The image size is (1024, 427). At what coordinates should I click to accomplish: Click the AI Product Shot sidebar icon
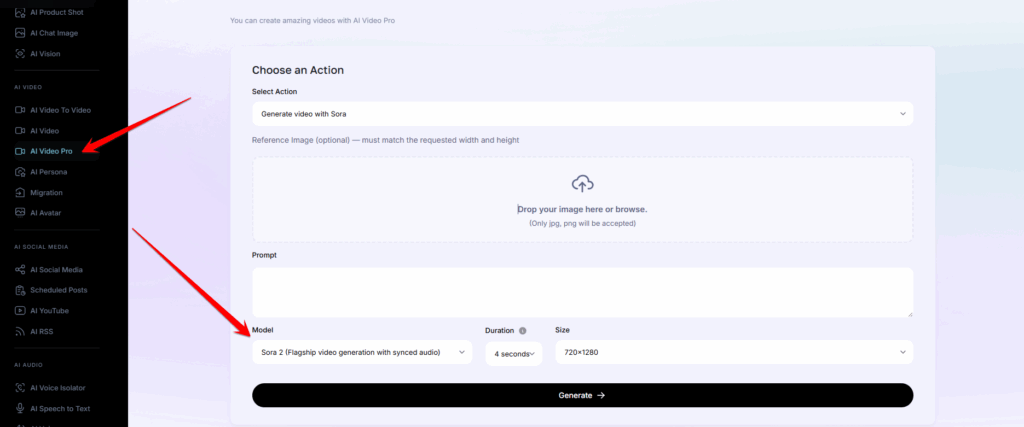coord(20,13)
